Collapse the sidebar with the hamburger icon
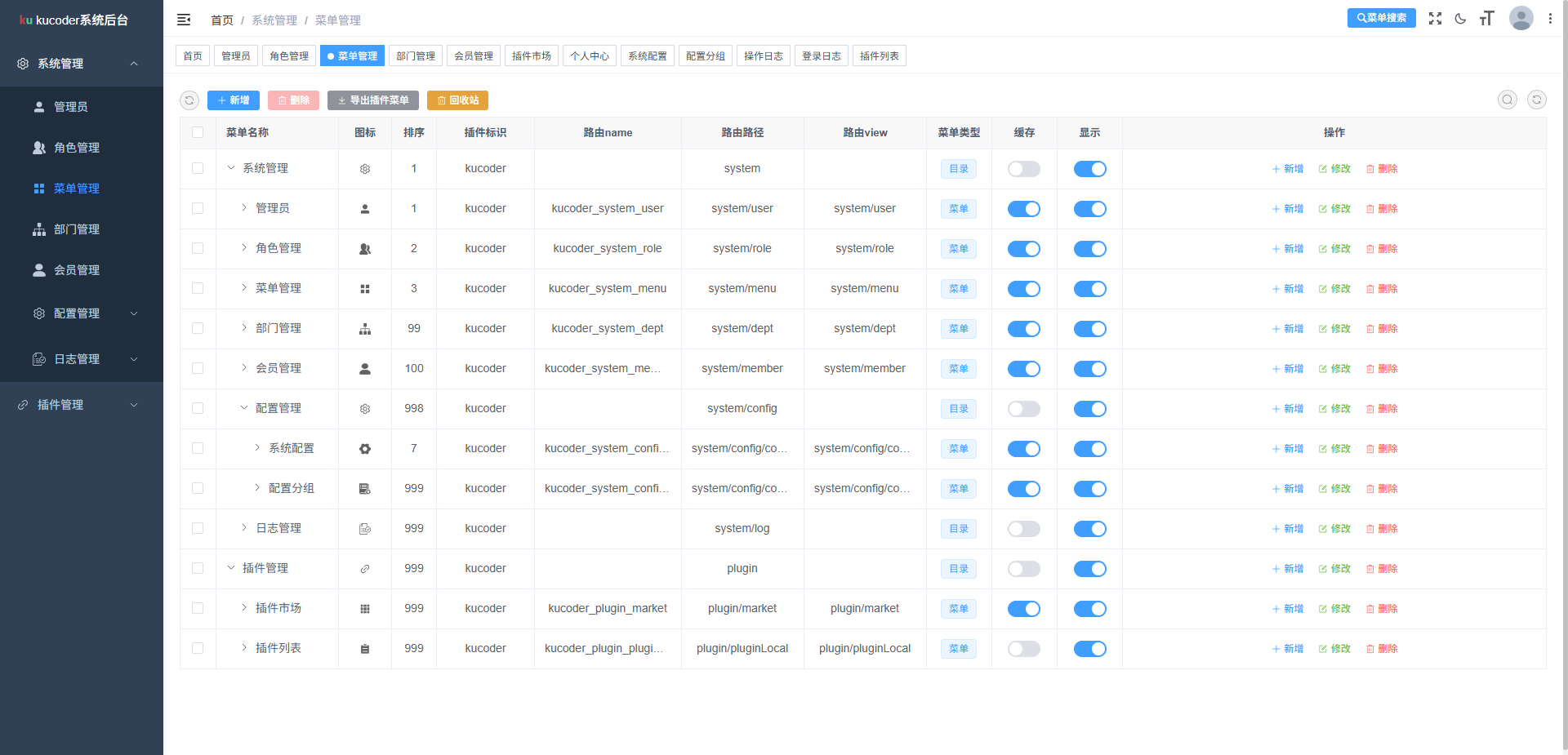 (184, 20)
